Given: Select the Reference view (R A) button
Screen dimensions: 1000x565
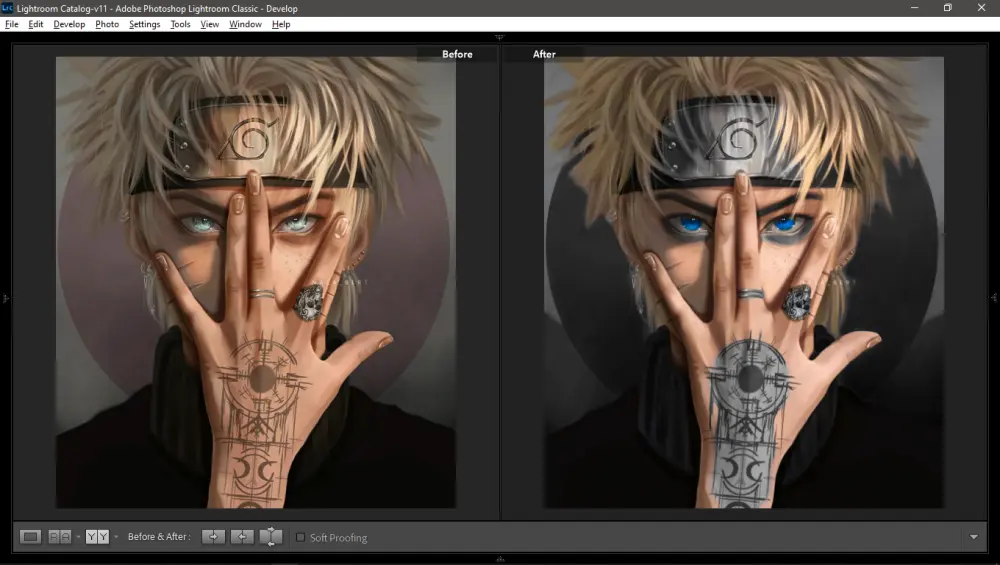Looking at the screenshot, I should click(x=60, y=537).
